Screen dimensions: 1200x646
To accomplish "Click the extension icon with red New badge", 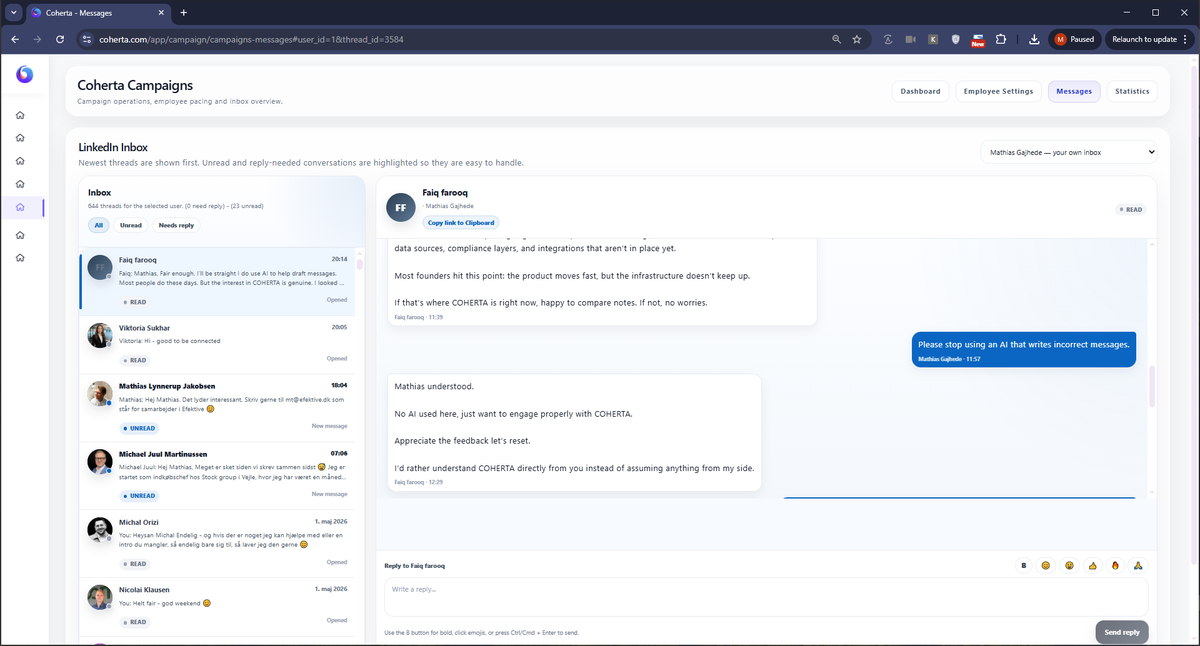I will point(978,40).
